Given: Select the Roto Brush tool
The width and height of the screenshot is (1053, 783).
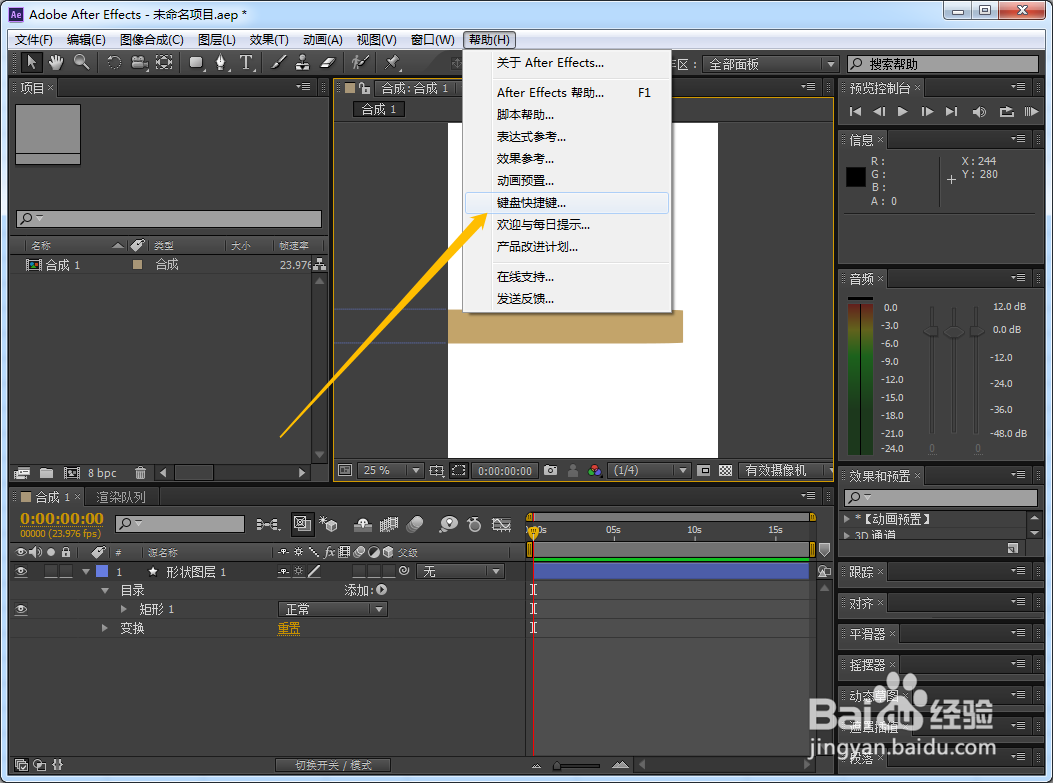Looking at the screenshot, I should coord(360,63).
